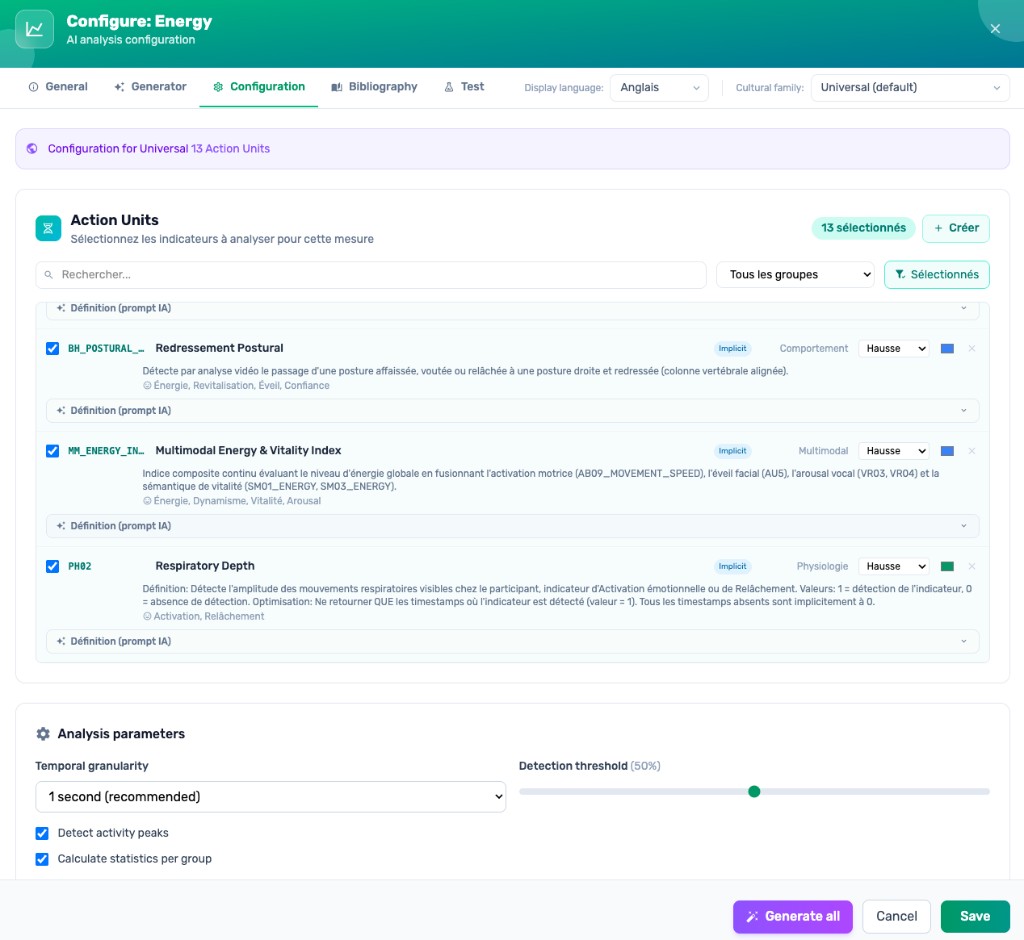Click the green color swatch for Respiratory Depth
This screenshot has height=940, width=1024.
[x=947, y=567]
